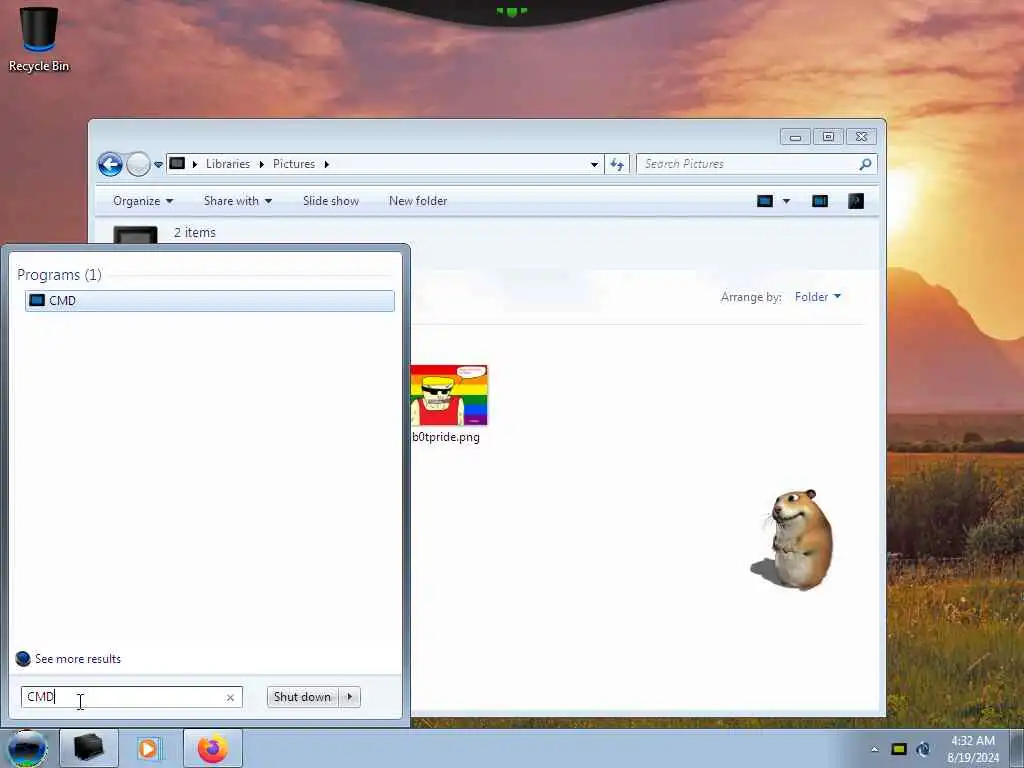Click the Pictures library icon in header
Viewport: 1024px width, 768px height.
[x=135, y=234]
